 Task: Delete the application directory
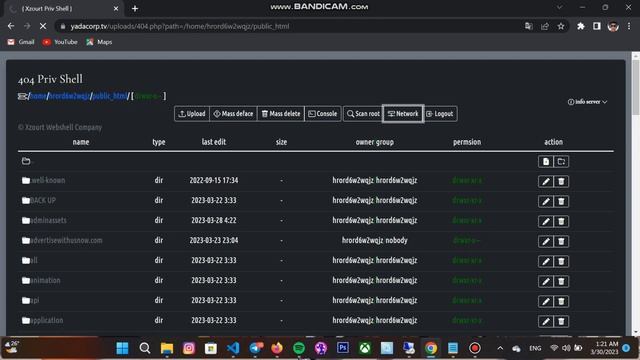pyautogui.click(x=561, y=322)
